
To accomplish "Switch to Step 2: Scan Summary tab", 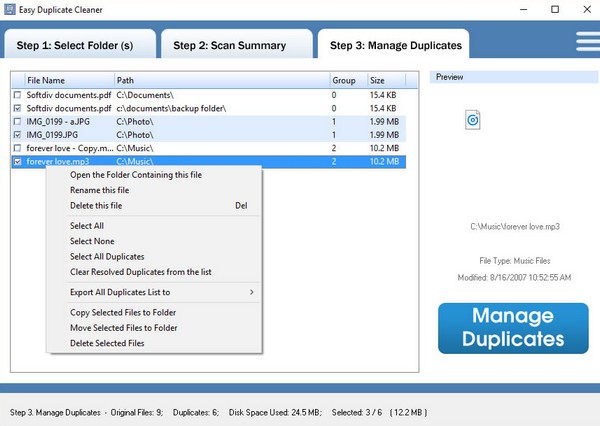I will pos(237,45).
